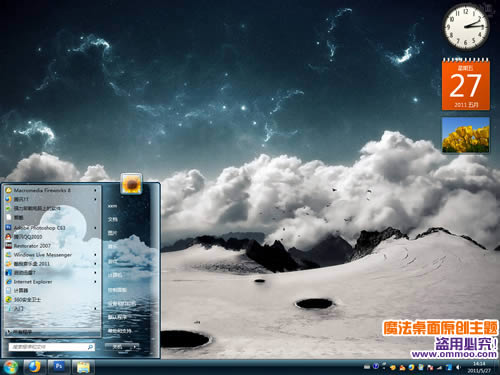Click the search magnifier in Start menu
Screen dimensions: 500x375
(x=90, y=347)
